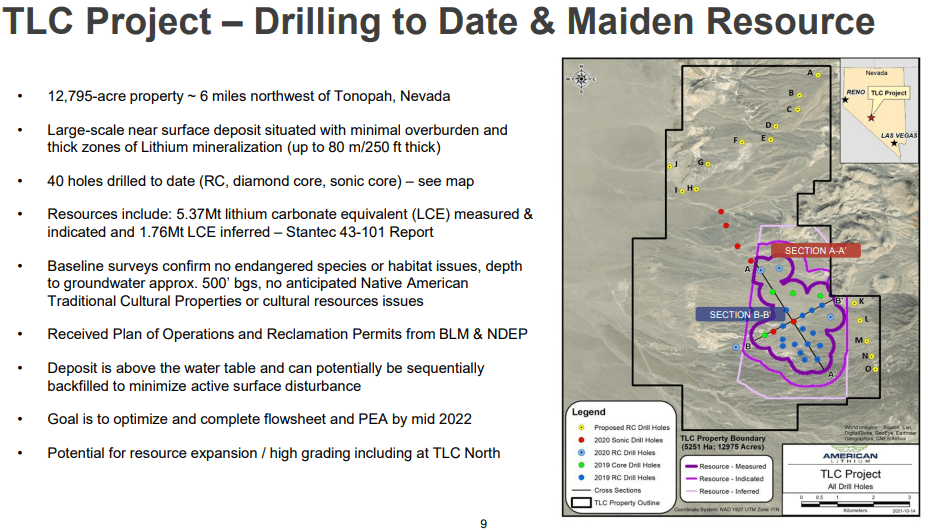
Task: Click the bullet 'Potential for resource expansion'
Action: click(274, 453)
